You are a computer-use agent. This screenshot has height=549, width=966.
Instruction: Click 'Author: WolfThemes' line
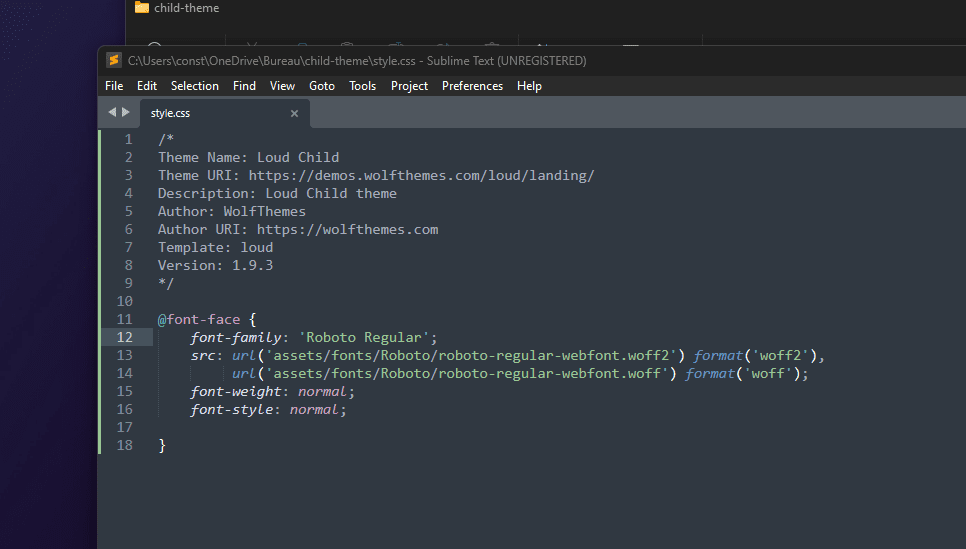(x=232, y=211)
